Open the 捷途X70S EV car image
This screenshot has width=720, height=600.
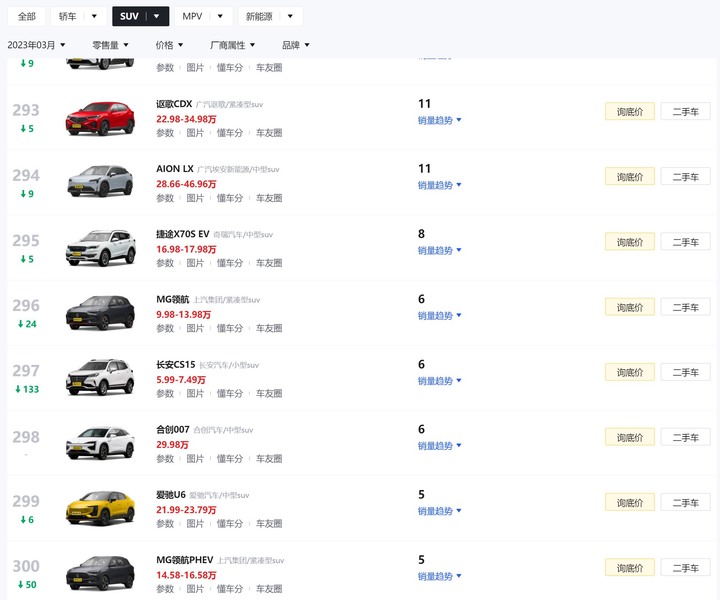100,248
